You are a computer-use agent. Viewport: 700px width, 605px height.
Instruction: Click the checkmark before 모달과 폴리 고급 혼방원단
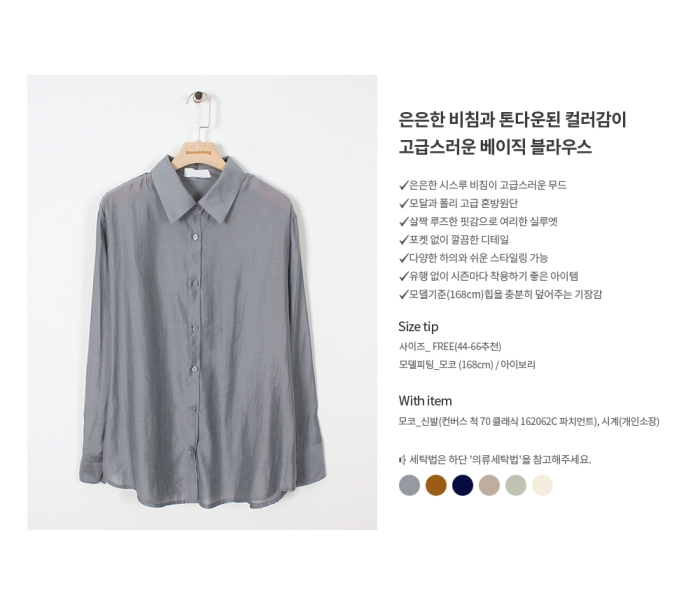(404, 204)
